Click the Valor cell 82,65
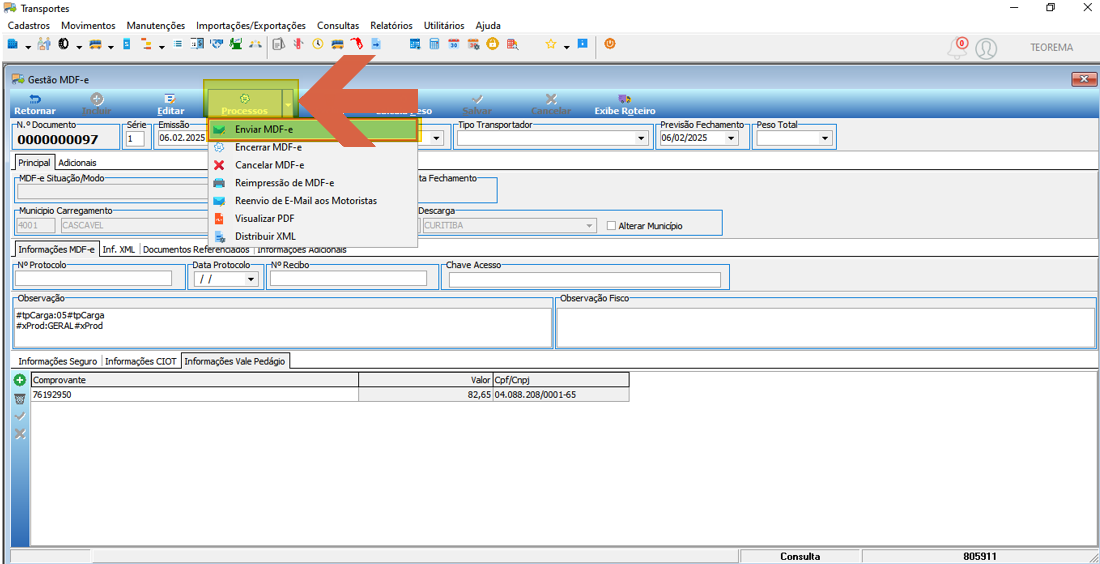The height and width of the screenshot is (564, 1100). click(x=426, y=395)
